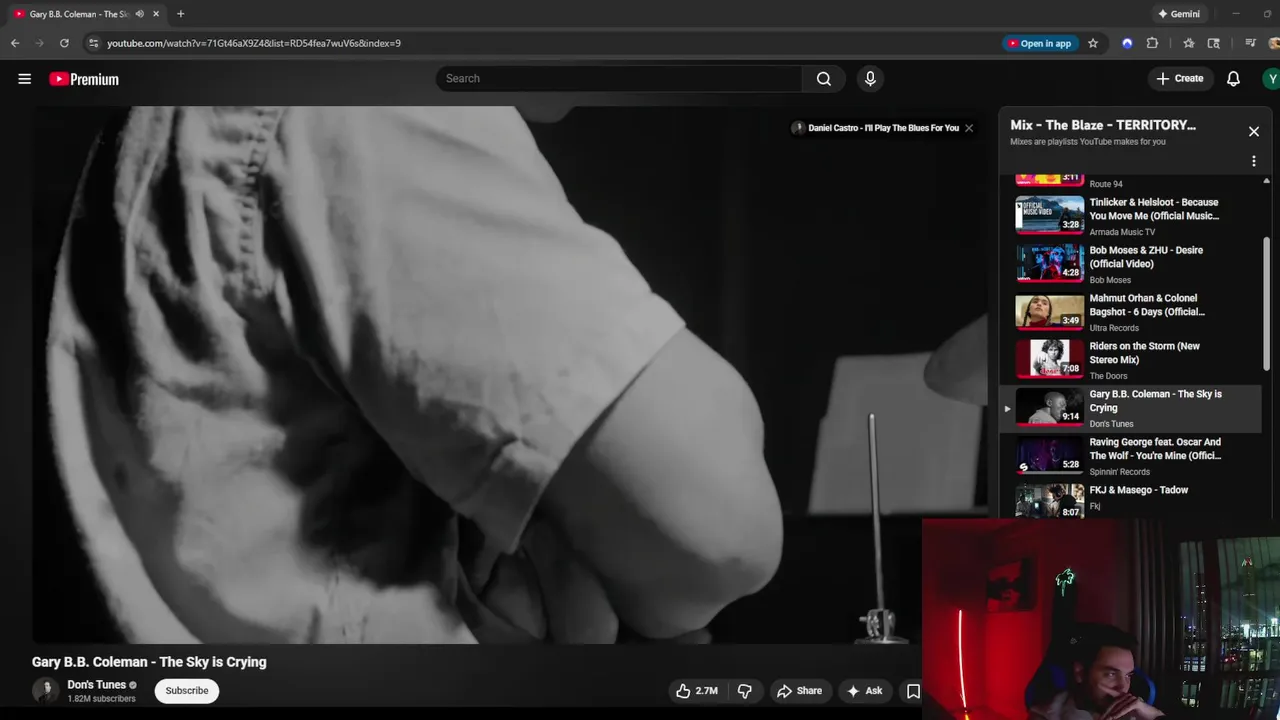Click the Gemini button
The width and height of the screenshot is (1280, 720).
click(1178, 14)
